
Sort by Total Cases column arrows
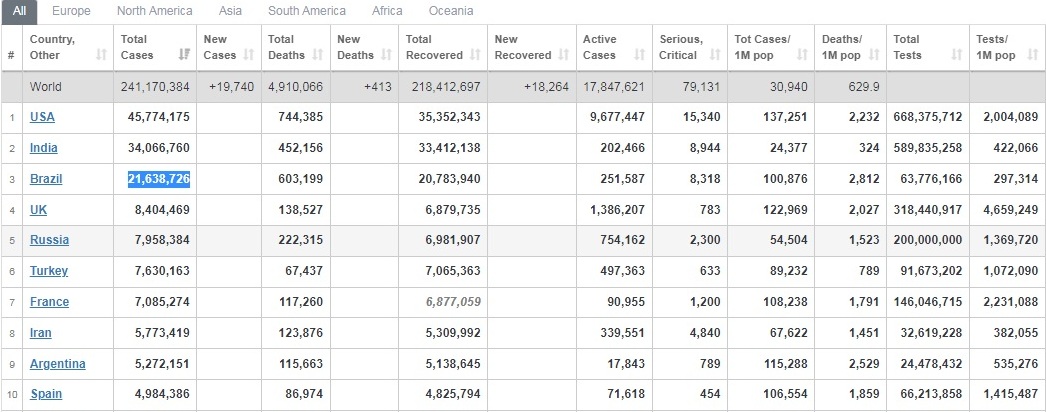tap(184, 55)
